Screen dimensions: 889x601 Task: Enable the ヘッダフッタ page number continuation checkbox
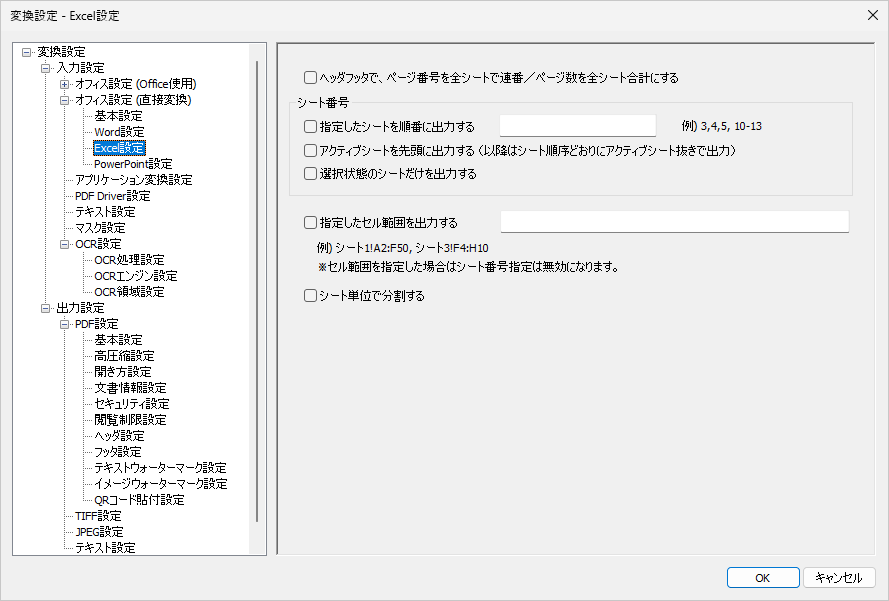click(311, 77)
